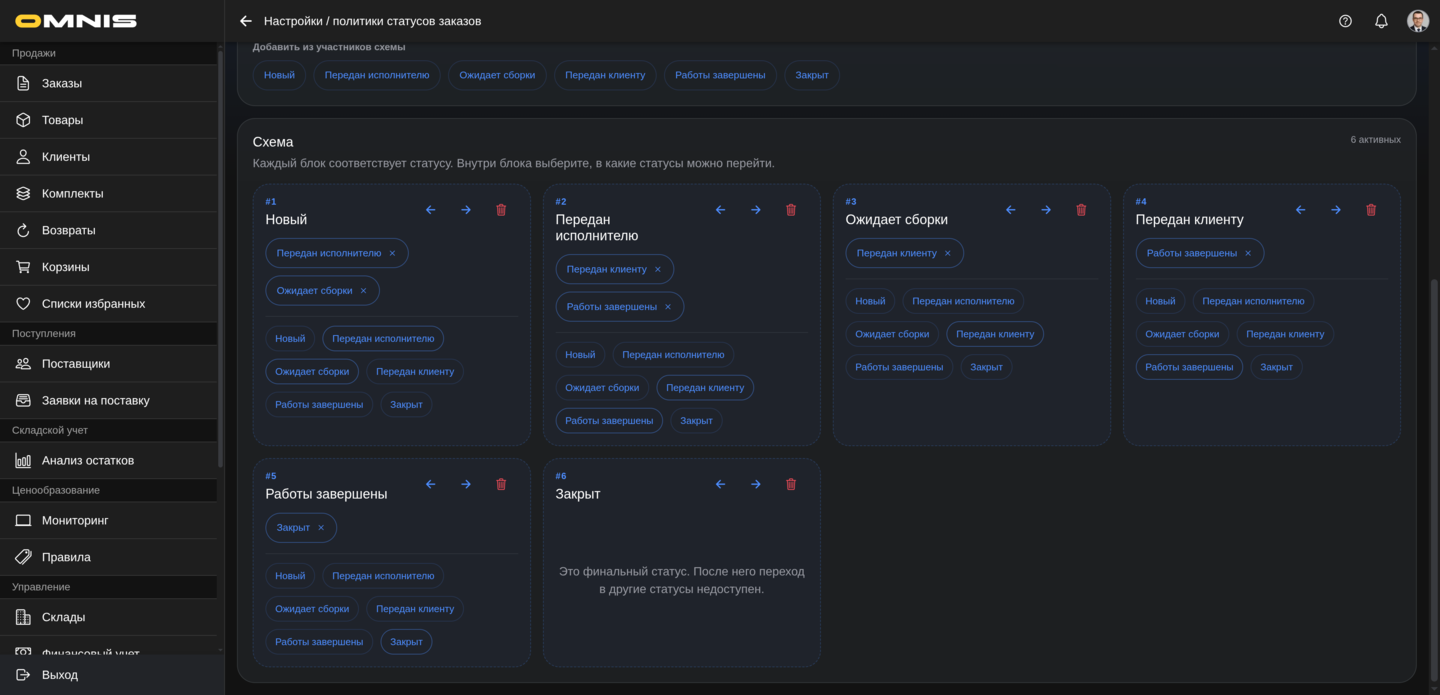
Task: Open Заказы in the sidebar
Action: pos(62,83)
